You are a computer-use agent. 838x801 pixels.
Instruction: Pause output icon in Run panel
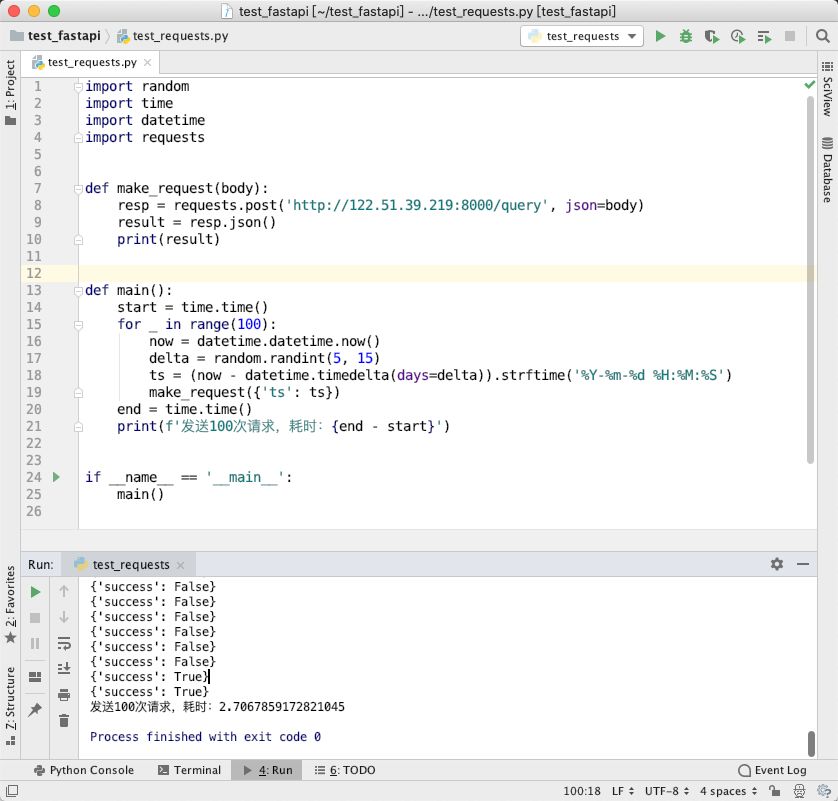coord(35,643)
